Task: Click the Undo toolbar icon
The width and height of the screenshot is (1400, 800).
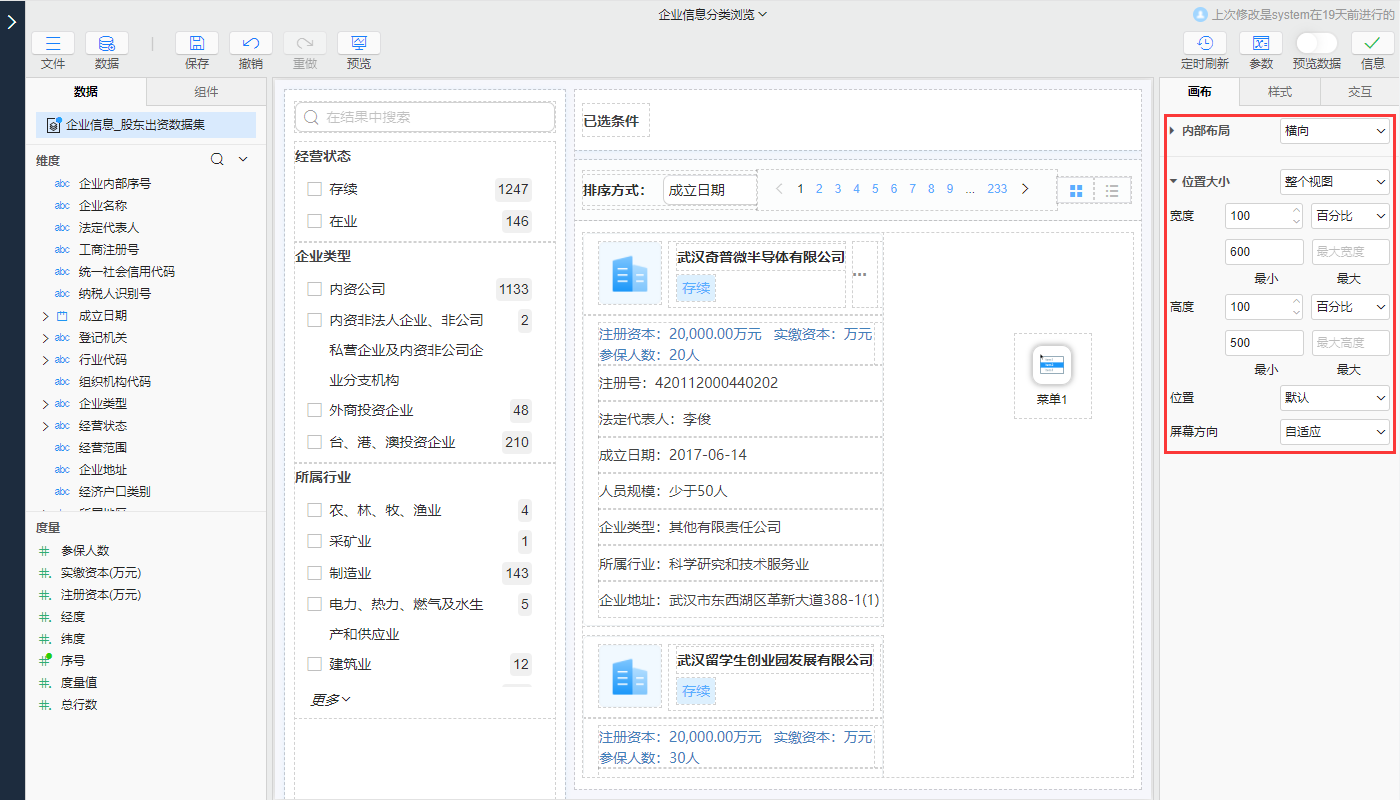Action: click(x=251, y=44)
